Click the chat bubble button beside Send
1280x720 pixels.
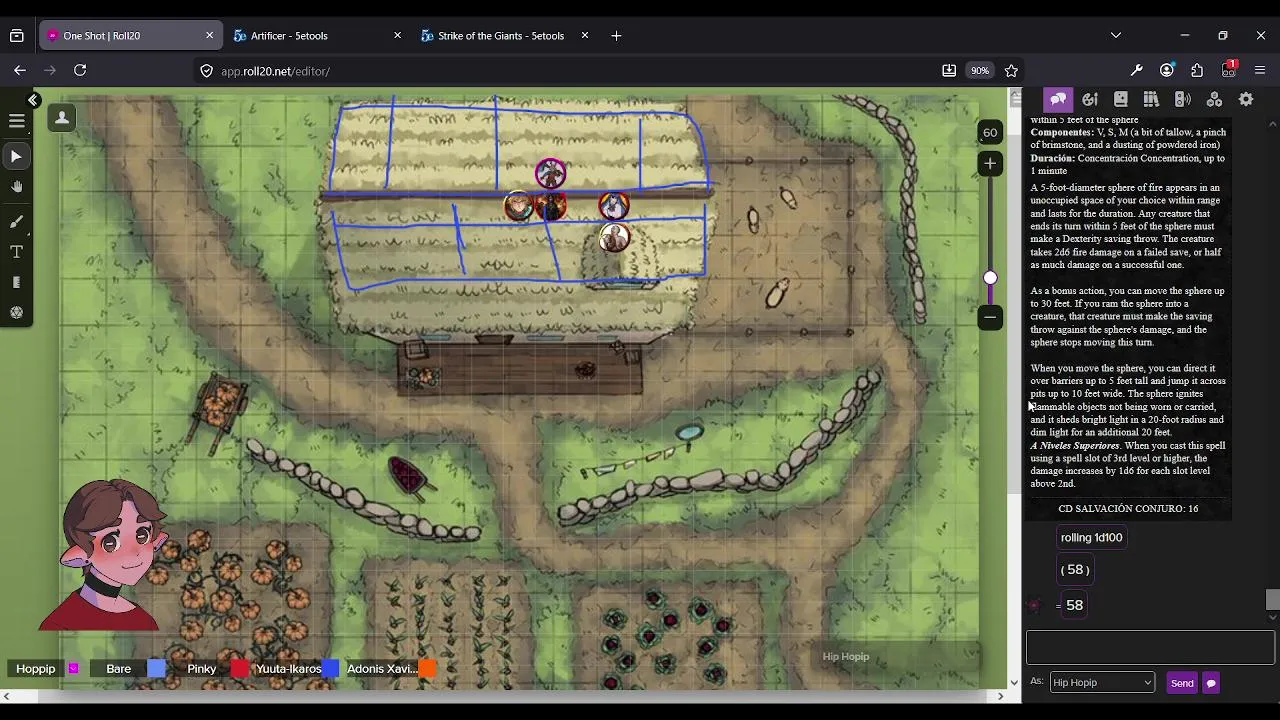(x=1211, y=683)
